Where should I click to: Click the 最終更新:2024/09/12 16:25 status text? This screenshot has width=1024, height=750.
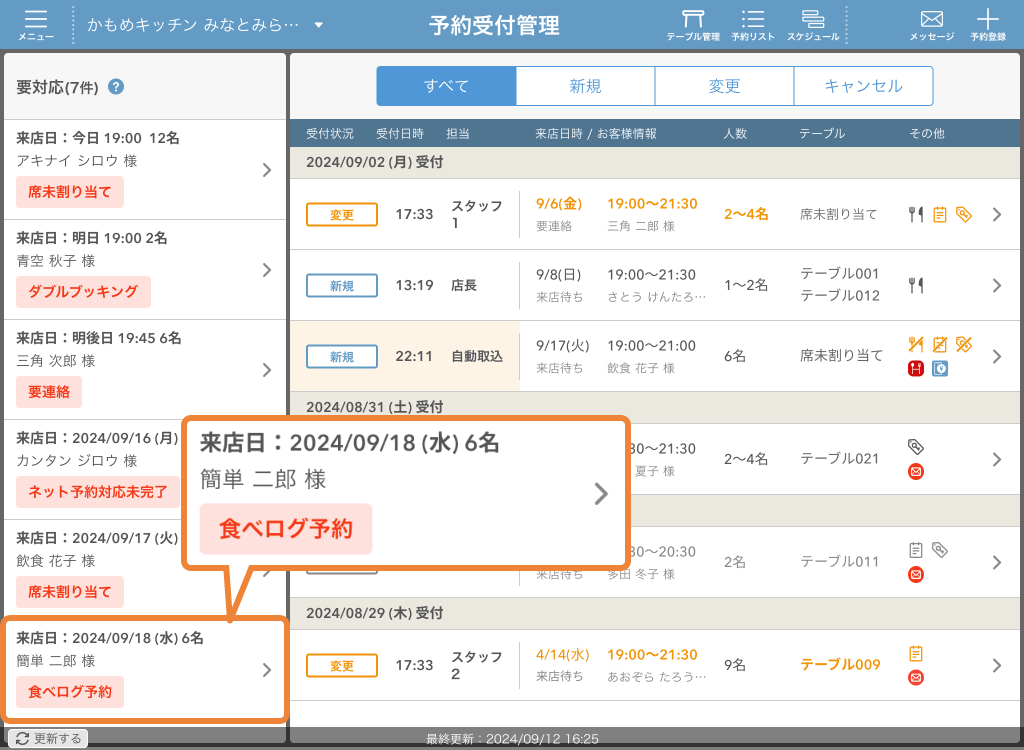tap(512, 739)
